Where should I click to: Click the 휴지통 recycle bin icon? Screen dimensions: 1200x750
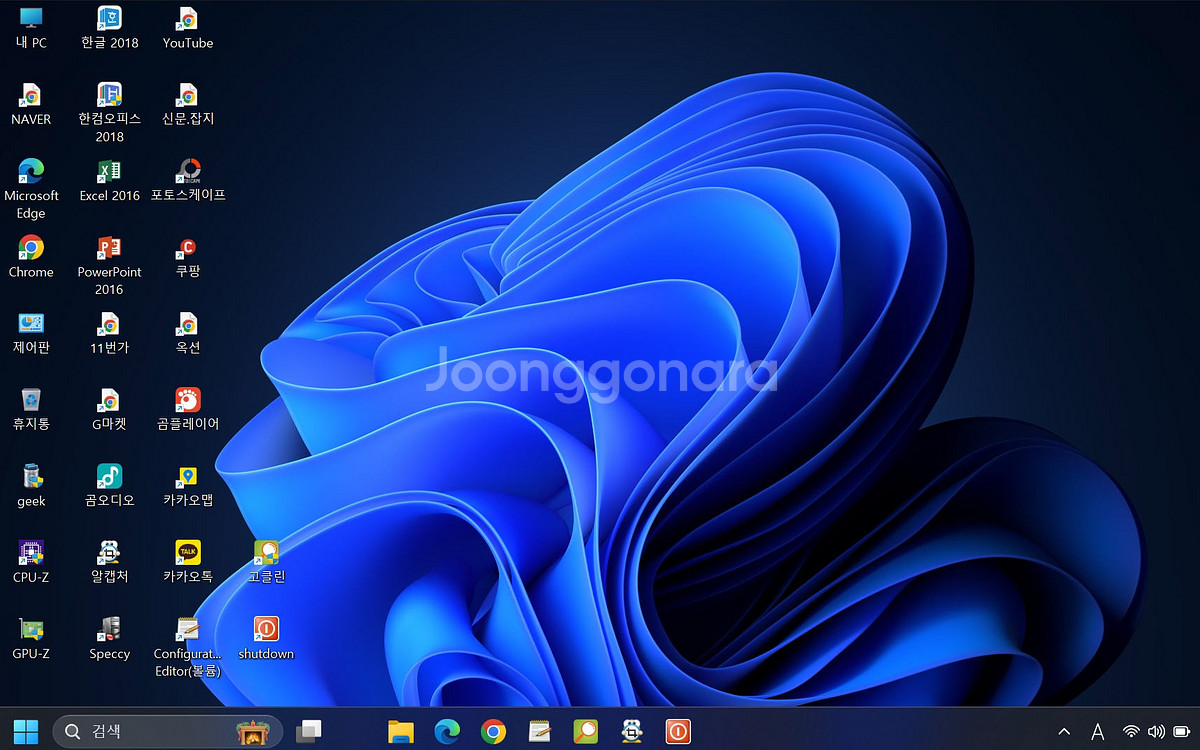tap(31, 400)
